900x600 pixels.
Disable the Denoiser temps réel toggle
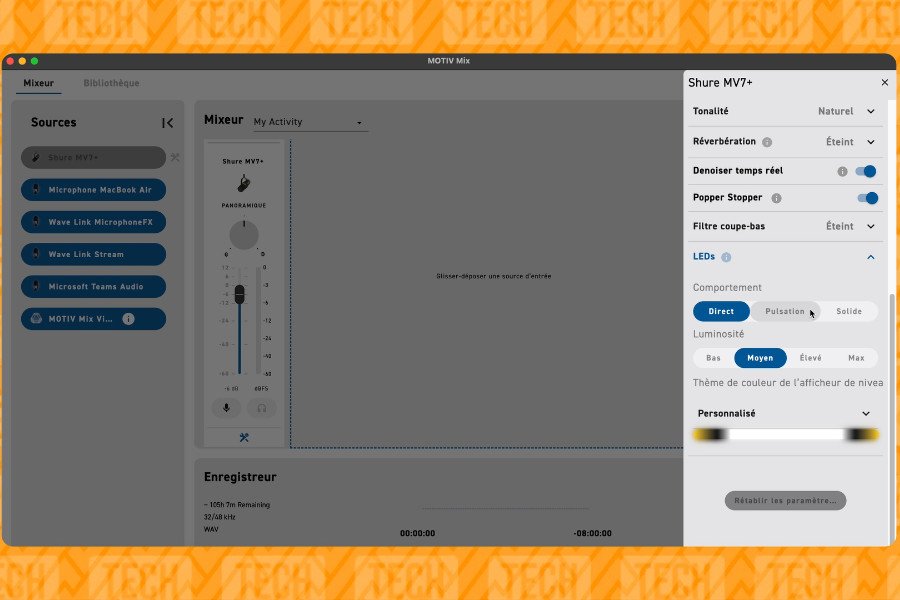coord(866,171)
